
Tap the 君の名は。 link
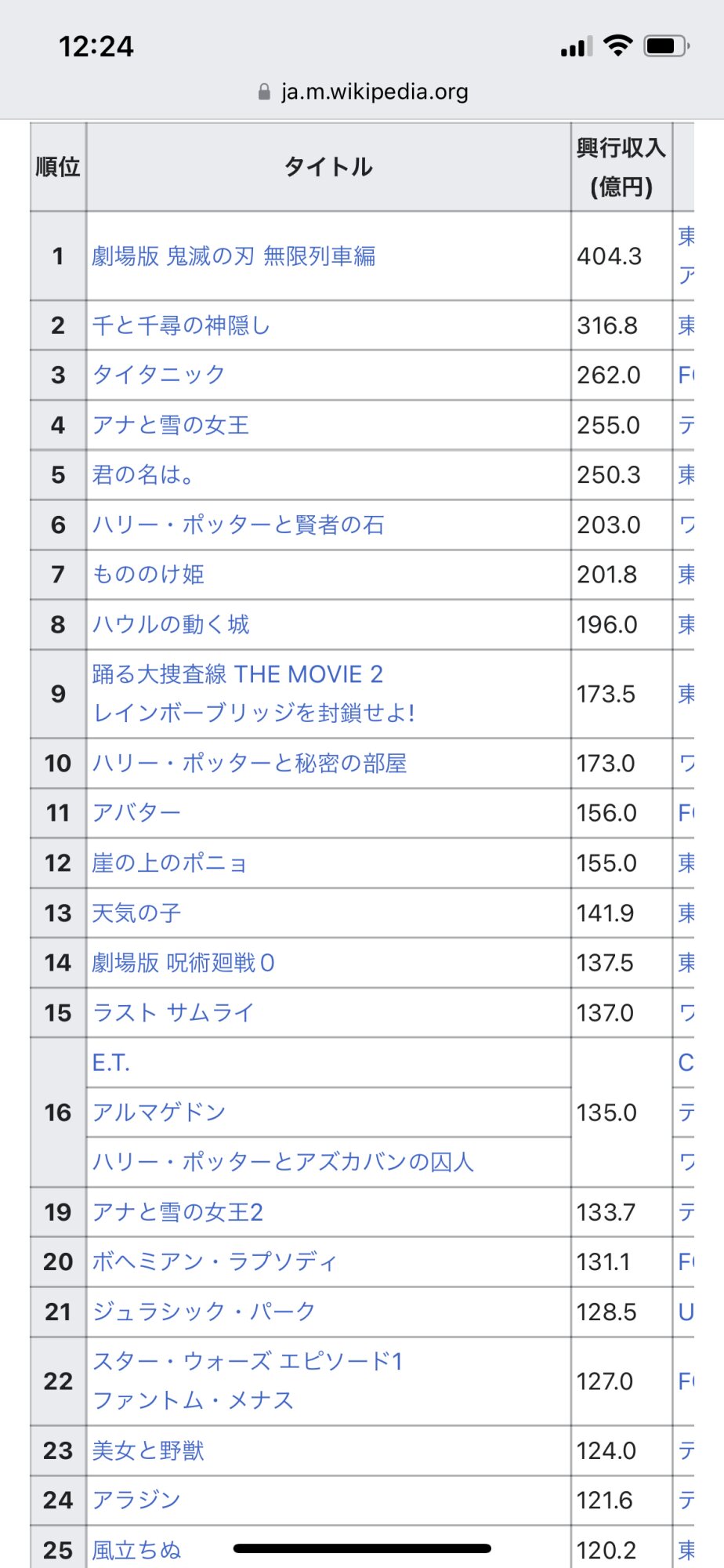(143, 475)
